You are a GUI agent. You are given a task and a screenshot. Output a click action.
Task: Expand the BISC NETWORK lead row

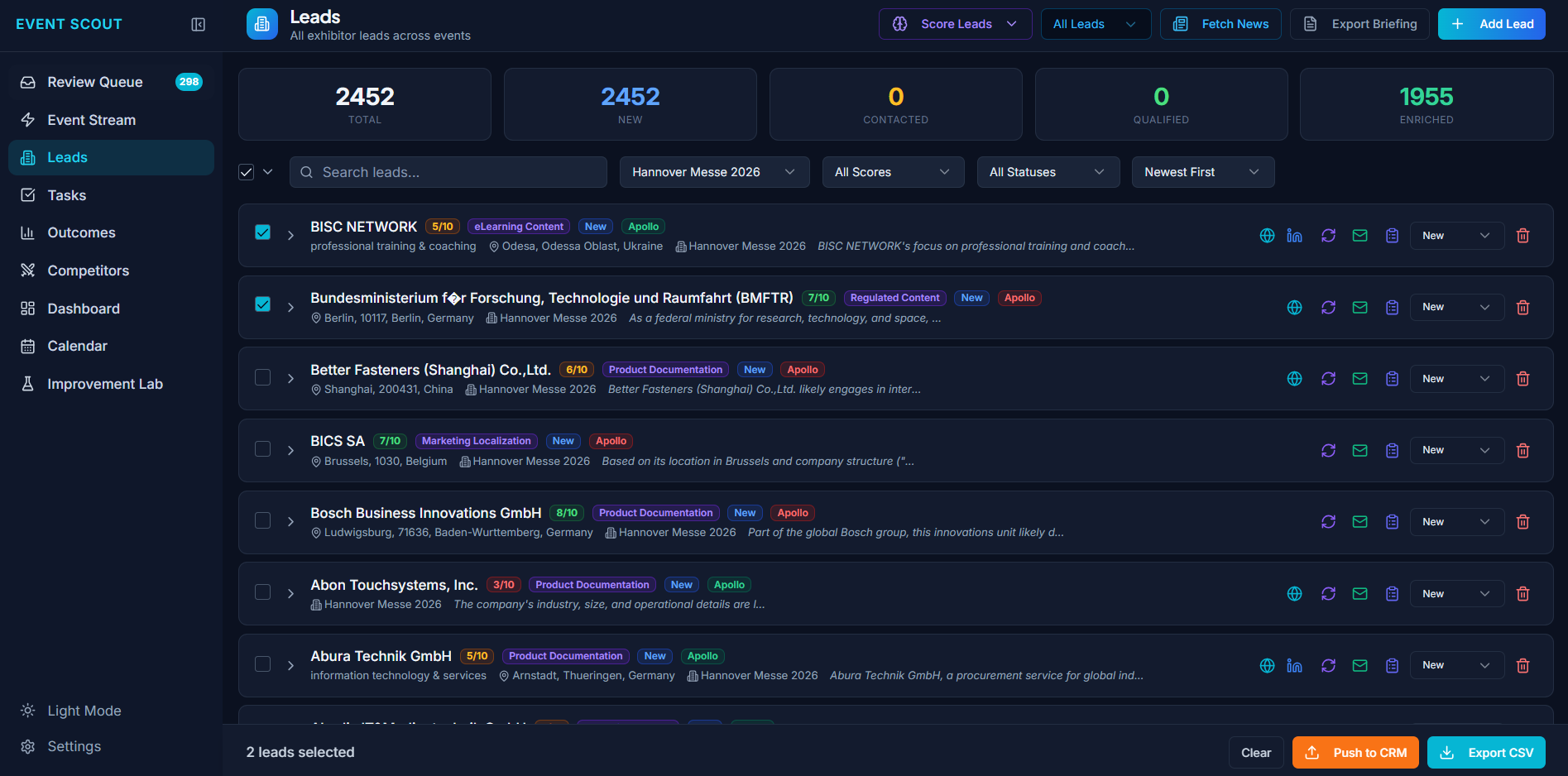pos(290,236)
